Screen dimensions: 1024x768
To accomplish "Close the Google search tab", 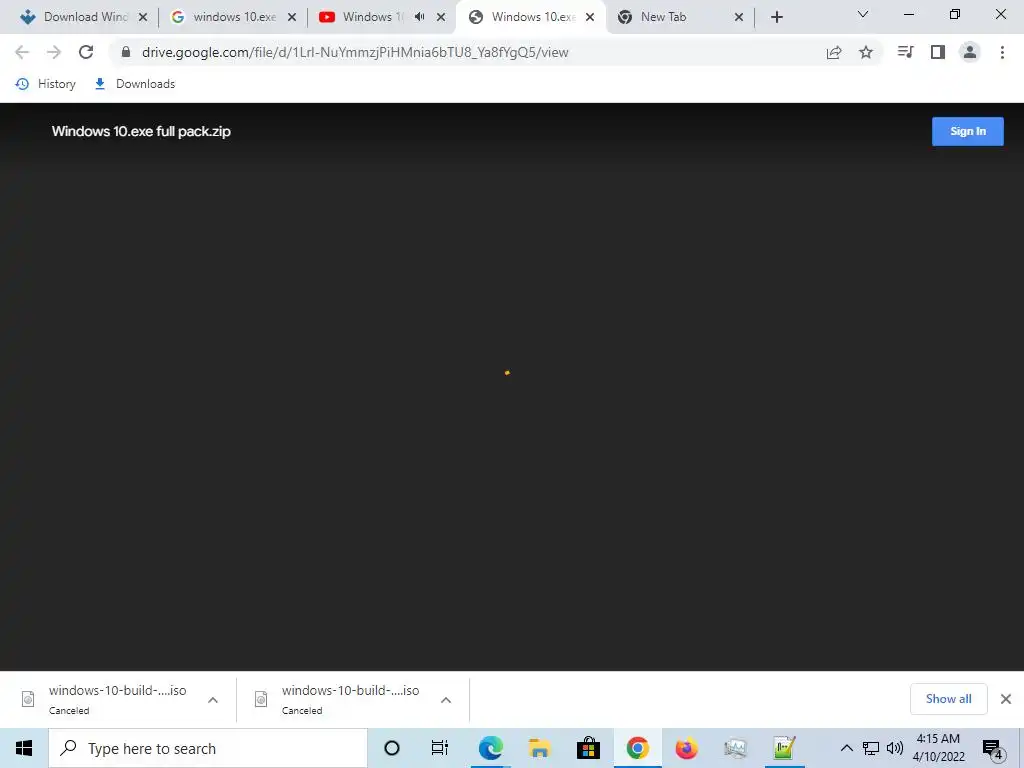I will [292, 17].
